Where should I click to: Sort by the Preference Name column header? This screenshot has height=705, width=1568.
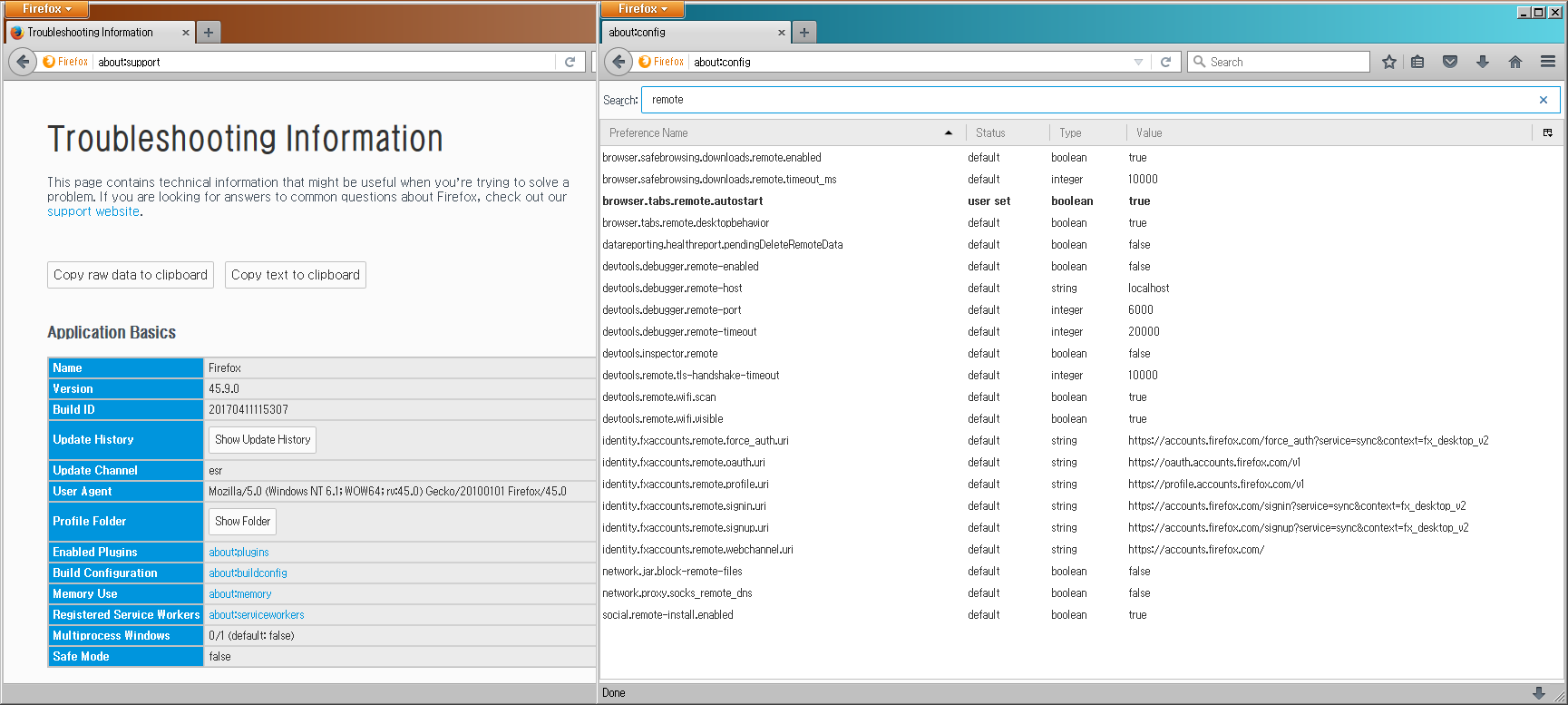(x=782, y=132)
